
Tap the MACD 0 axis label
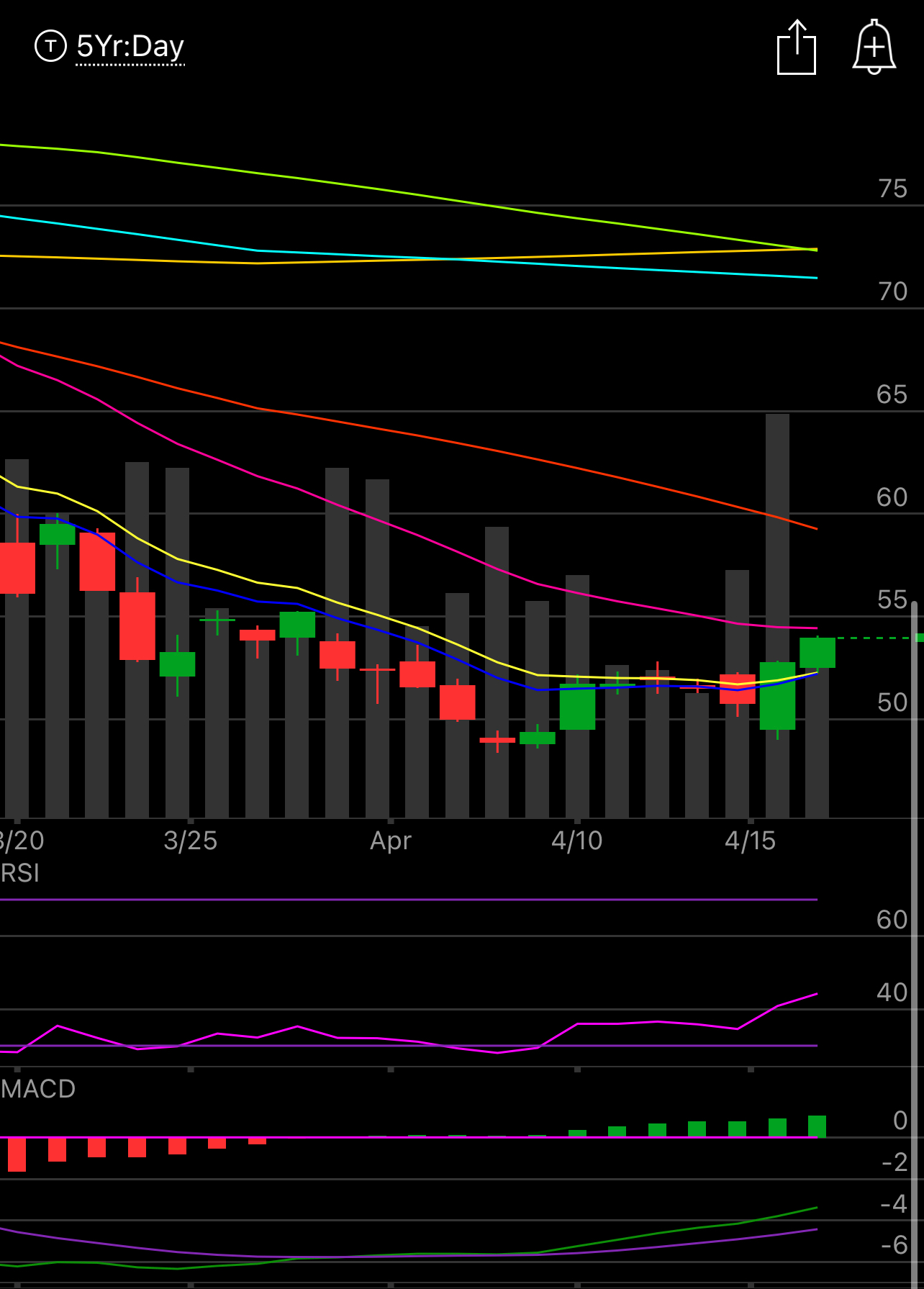tap(900, 1121)
